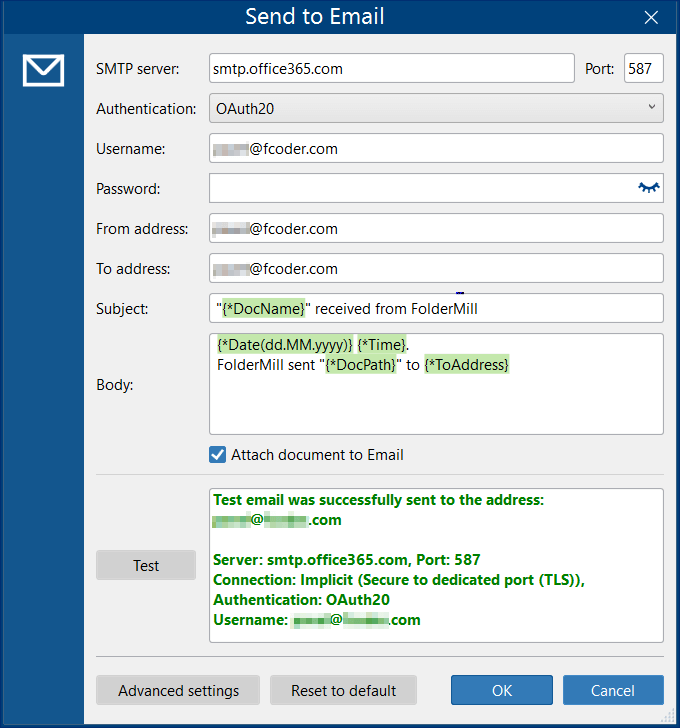Screen dimensions: 680x728
Task: Click the Authentication dropdown arrow
Action: [652, 107]
